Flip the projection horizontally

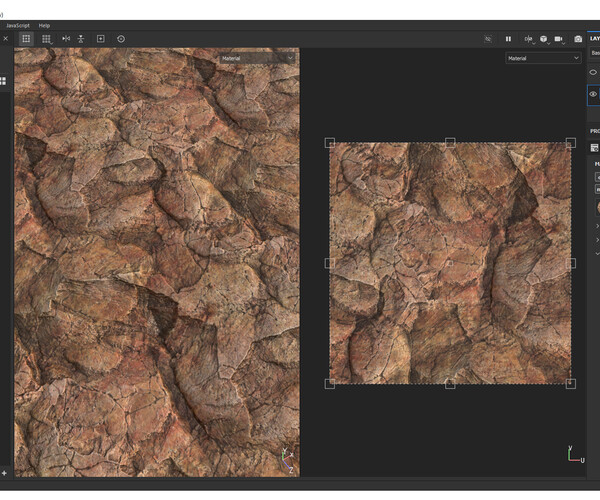coord(66,39)
